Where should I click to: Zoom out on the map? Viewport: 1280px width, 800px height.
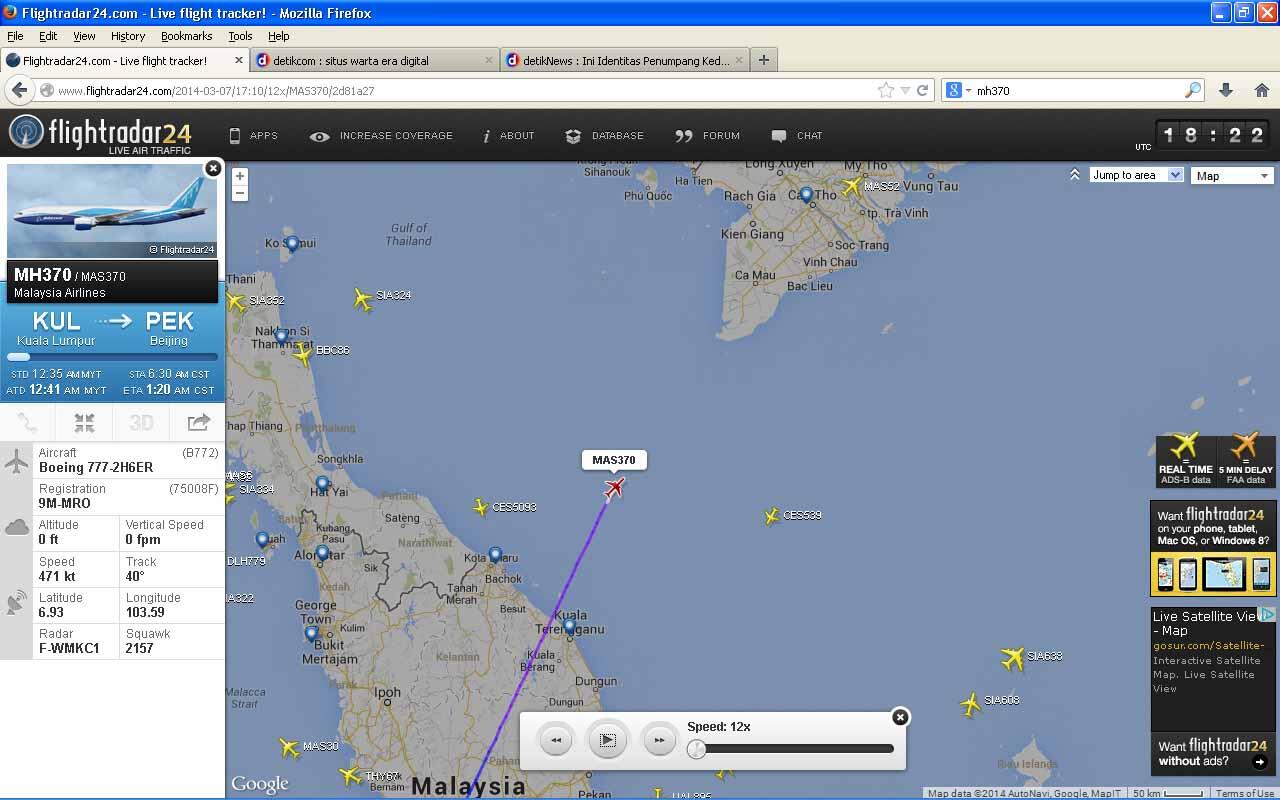239,193
